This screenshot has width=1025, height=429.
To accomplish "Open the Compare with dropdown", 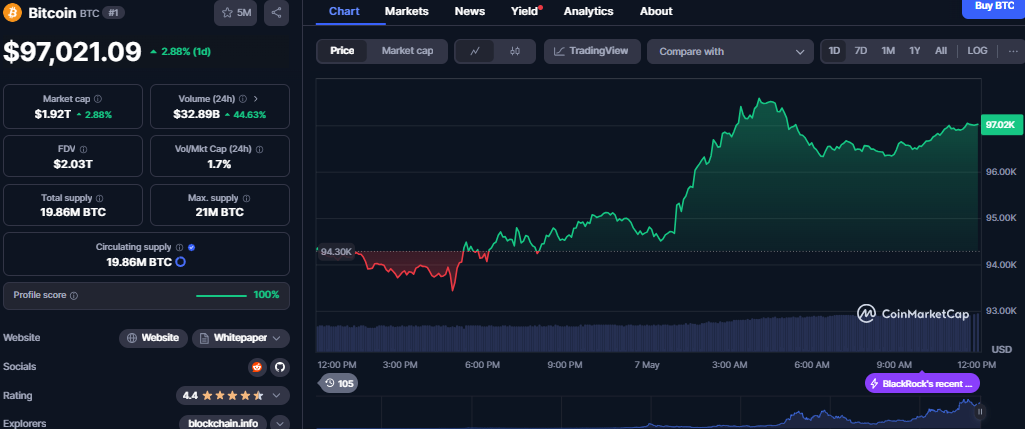I will [x=730, y=51].
